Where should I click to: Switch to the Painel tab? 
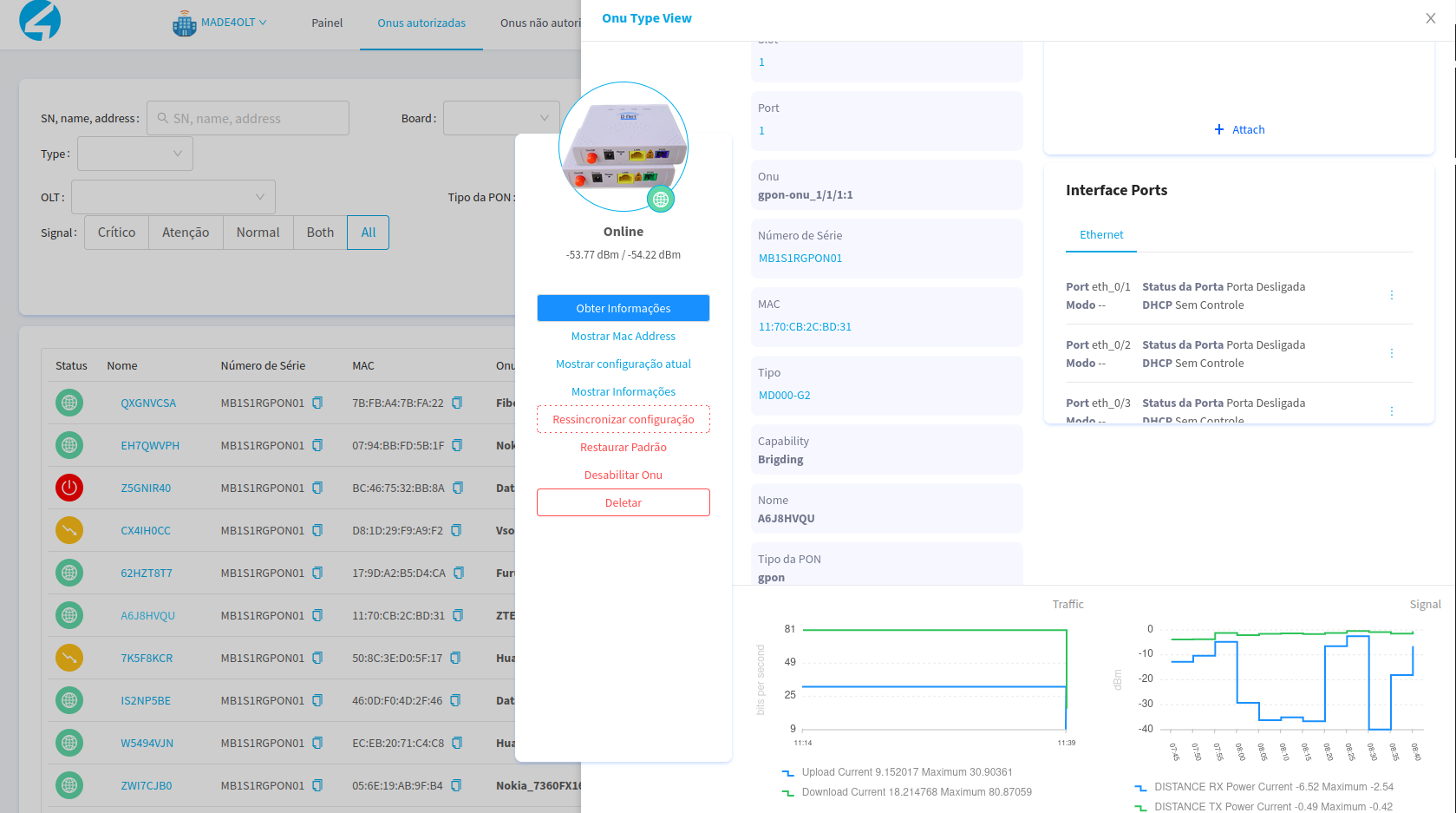click(327, 23)
